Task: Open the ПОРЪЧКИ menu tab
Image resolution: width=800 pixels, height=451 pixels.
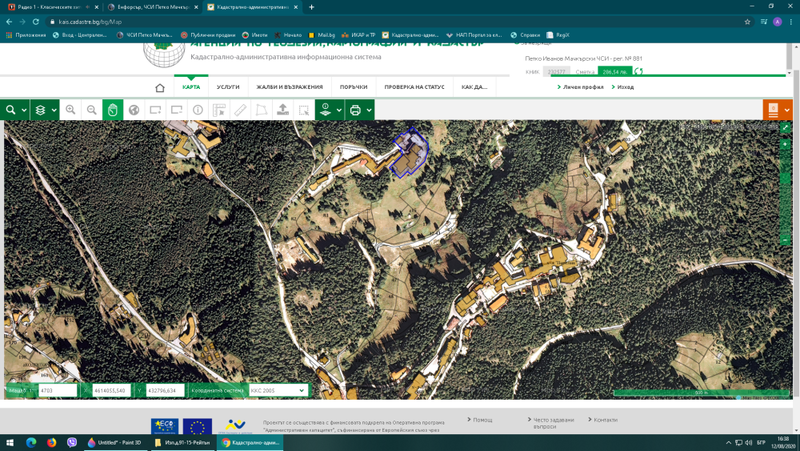Action: 353,88
